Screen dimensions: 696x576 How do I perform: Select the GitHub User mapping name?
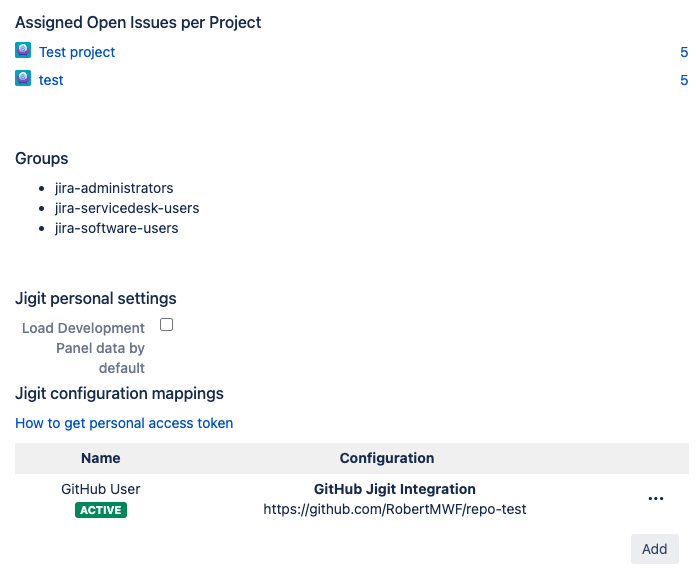click(101, 489)
